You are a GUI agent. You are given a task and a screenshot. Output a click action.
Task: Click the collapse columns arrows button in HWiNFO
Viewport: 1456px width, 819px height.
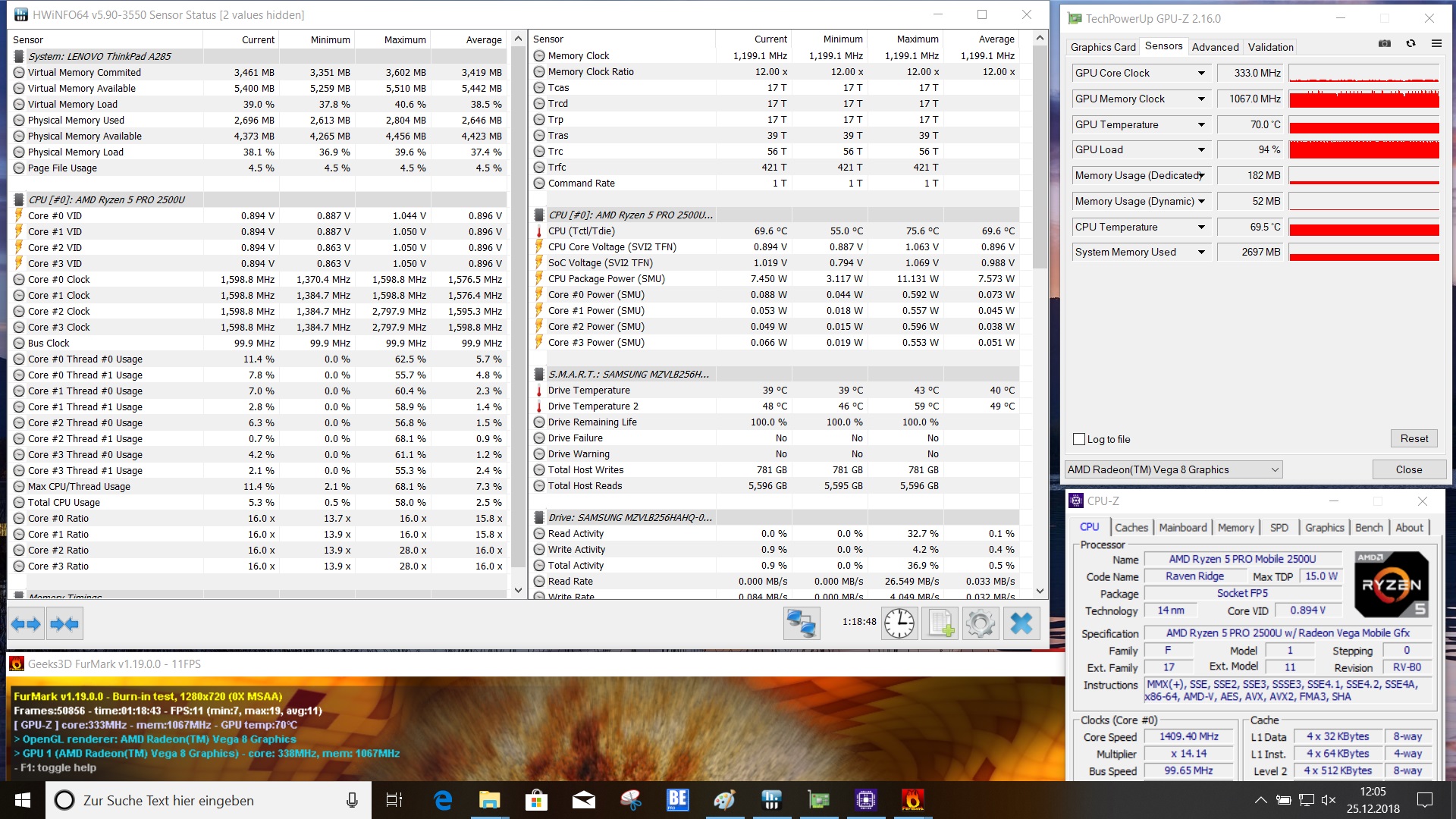[x=64, y=624]
